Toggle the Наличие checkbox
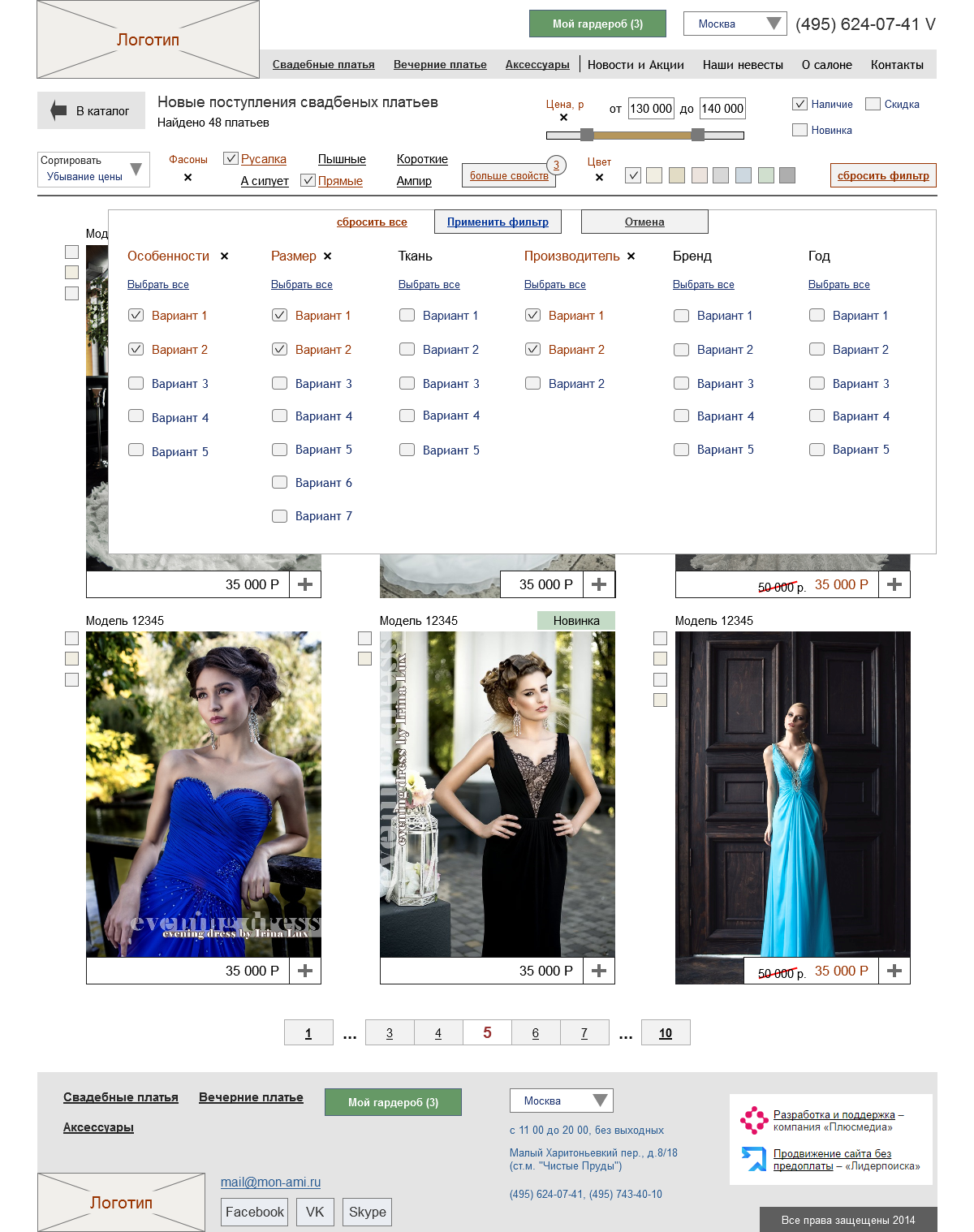Image resolution: width=974 pixels, height=1232 pixels. click(x=799, y=104)
